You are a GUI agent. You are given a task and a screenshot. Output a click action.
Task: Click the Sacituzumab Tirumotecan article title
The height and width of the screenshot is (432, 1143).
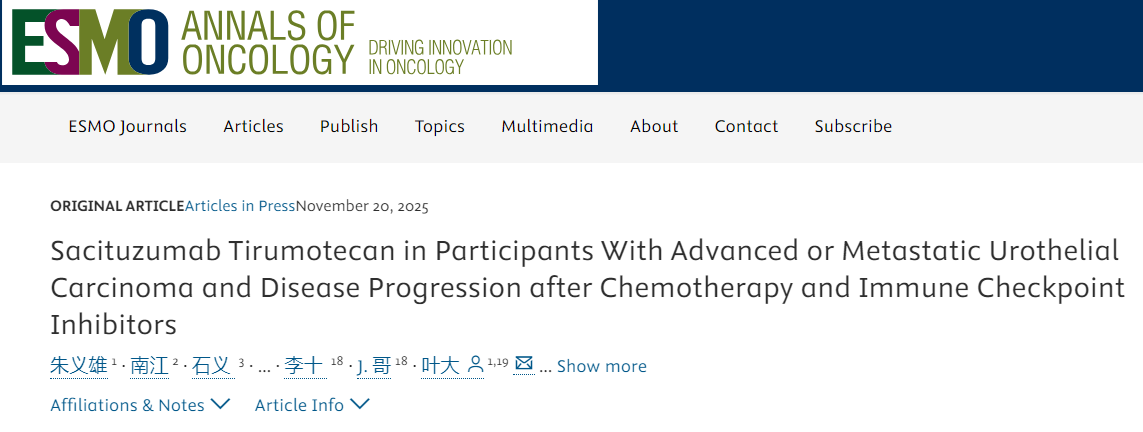585,287
